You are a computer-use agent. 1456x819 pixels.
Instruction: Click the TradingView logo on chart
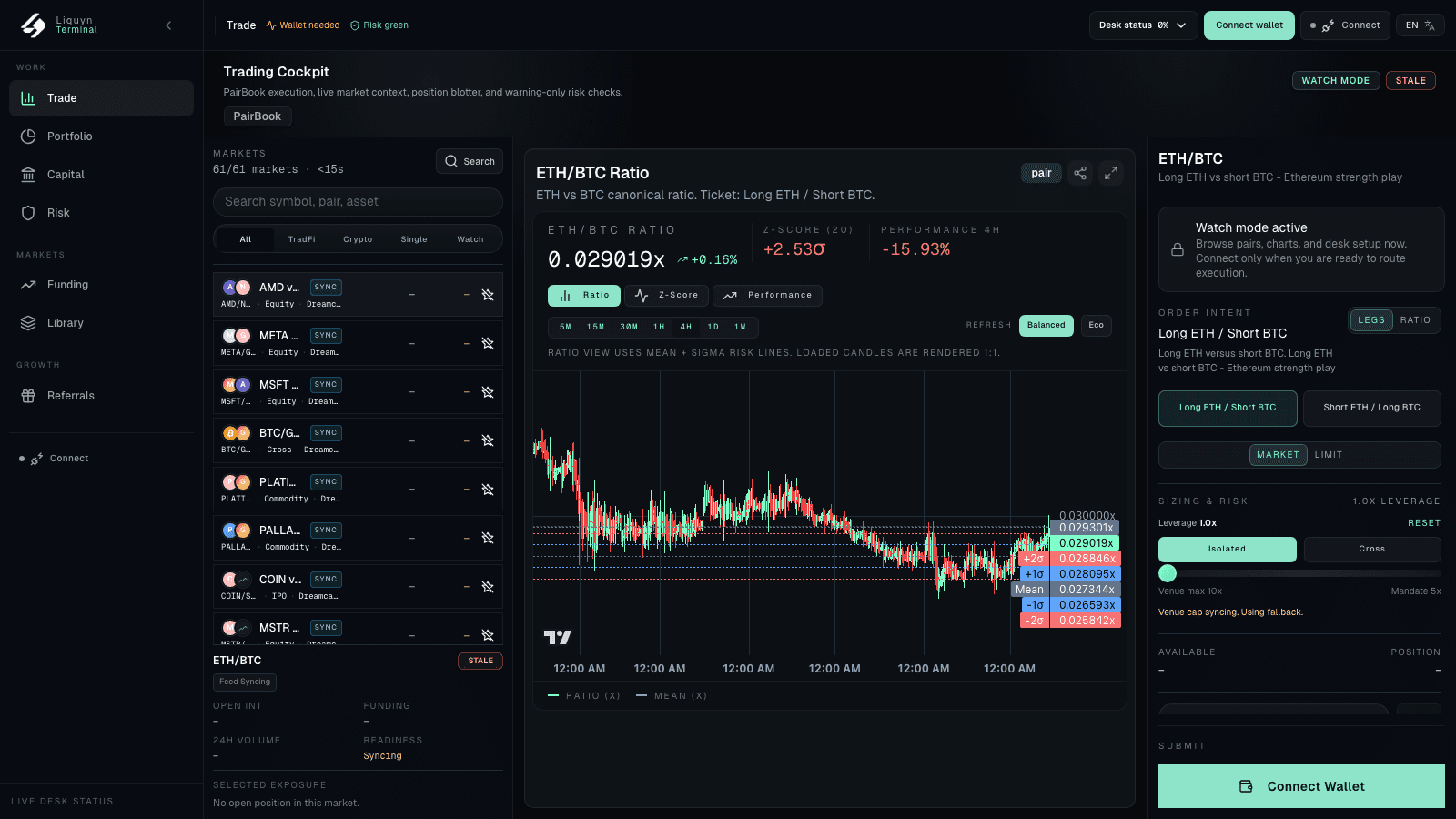click(x=557, y=637)
